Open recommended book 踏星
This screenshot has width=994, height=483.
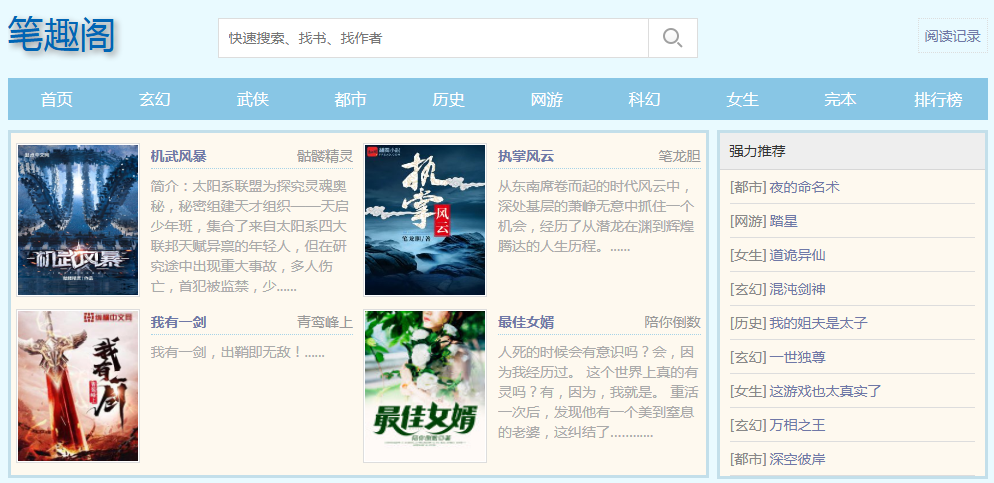tap(784, 221)
